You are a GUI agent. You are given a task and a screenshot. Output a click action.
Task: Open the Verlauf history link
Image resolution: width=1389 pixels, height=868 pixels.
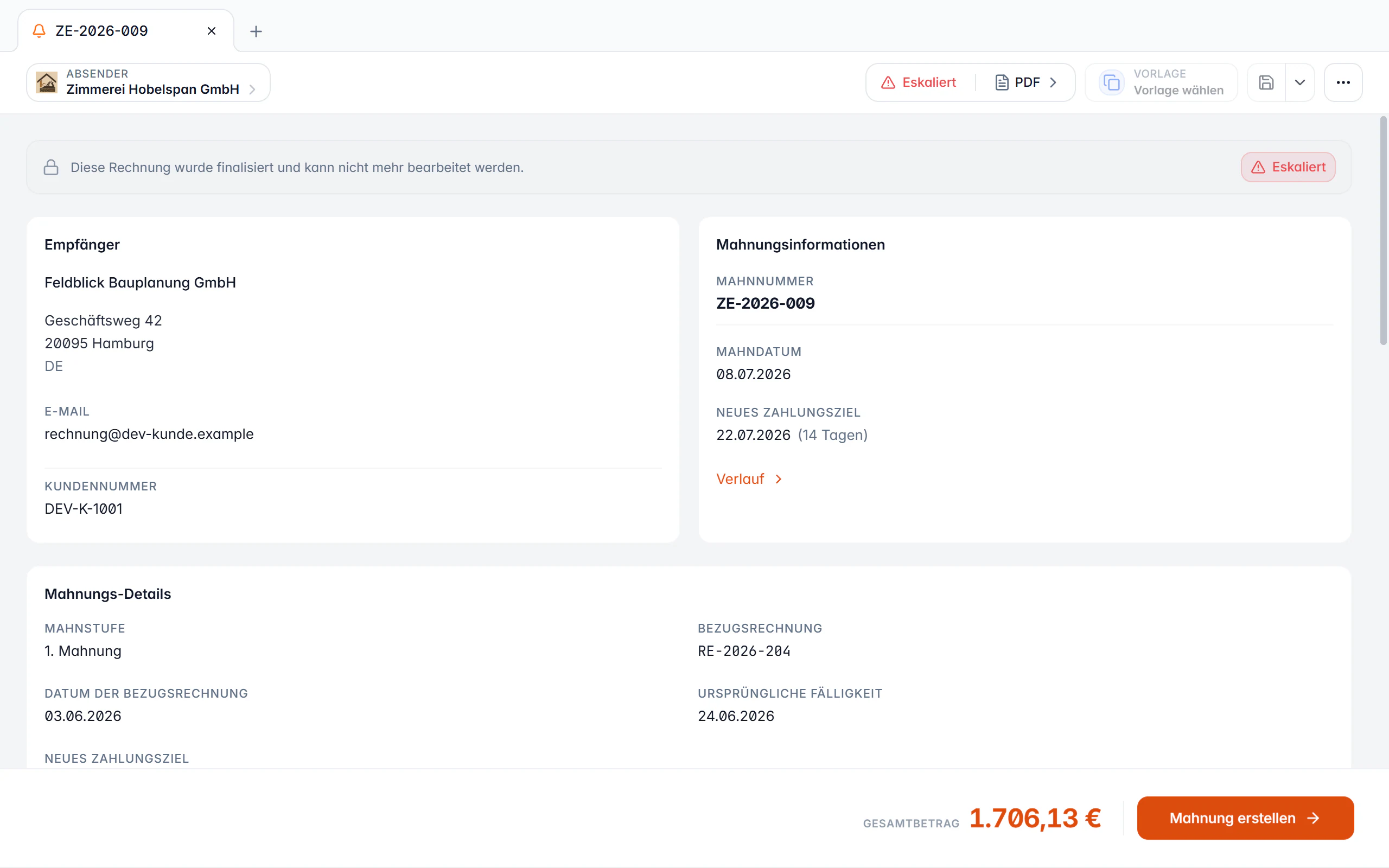(749, 479)
